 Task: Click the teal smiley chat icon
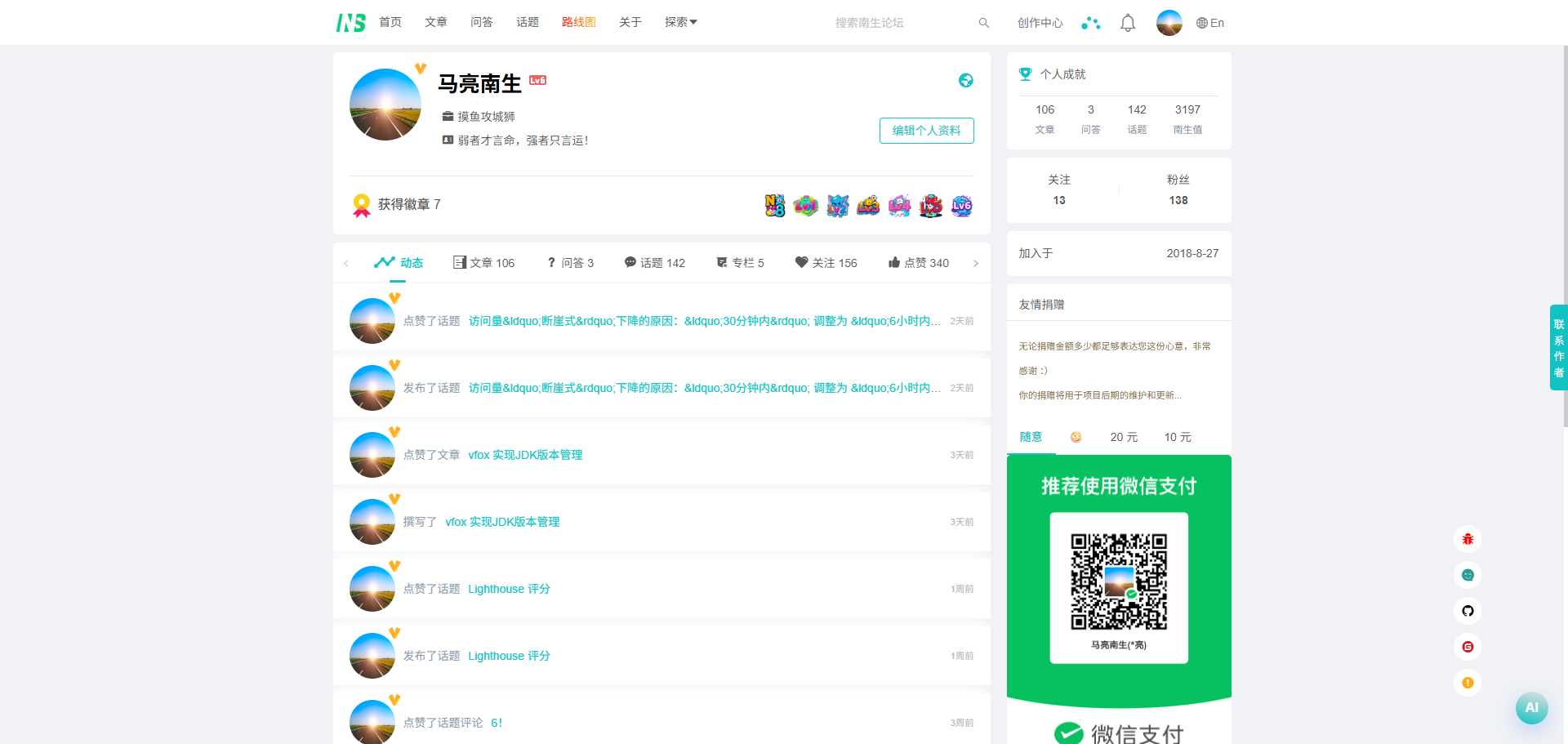coord(1468,575)
